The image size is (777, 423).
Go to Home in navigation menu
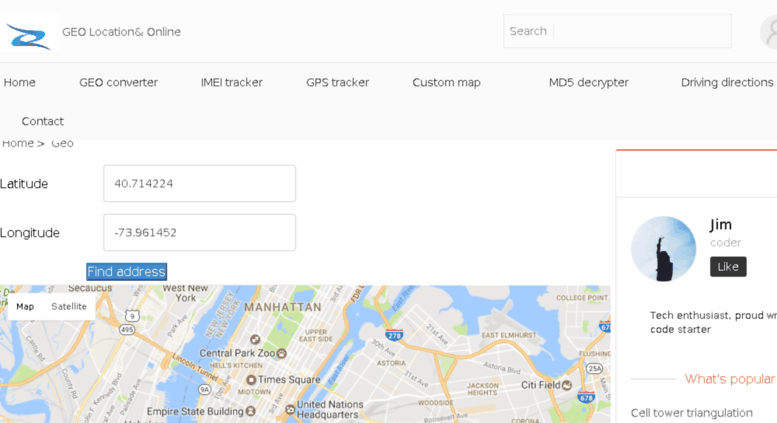click(19, 82)
